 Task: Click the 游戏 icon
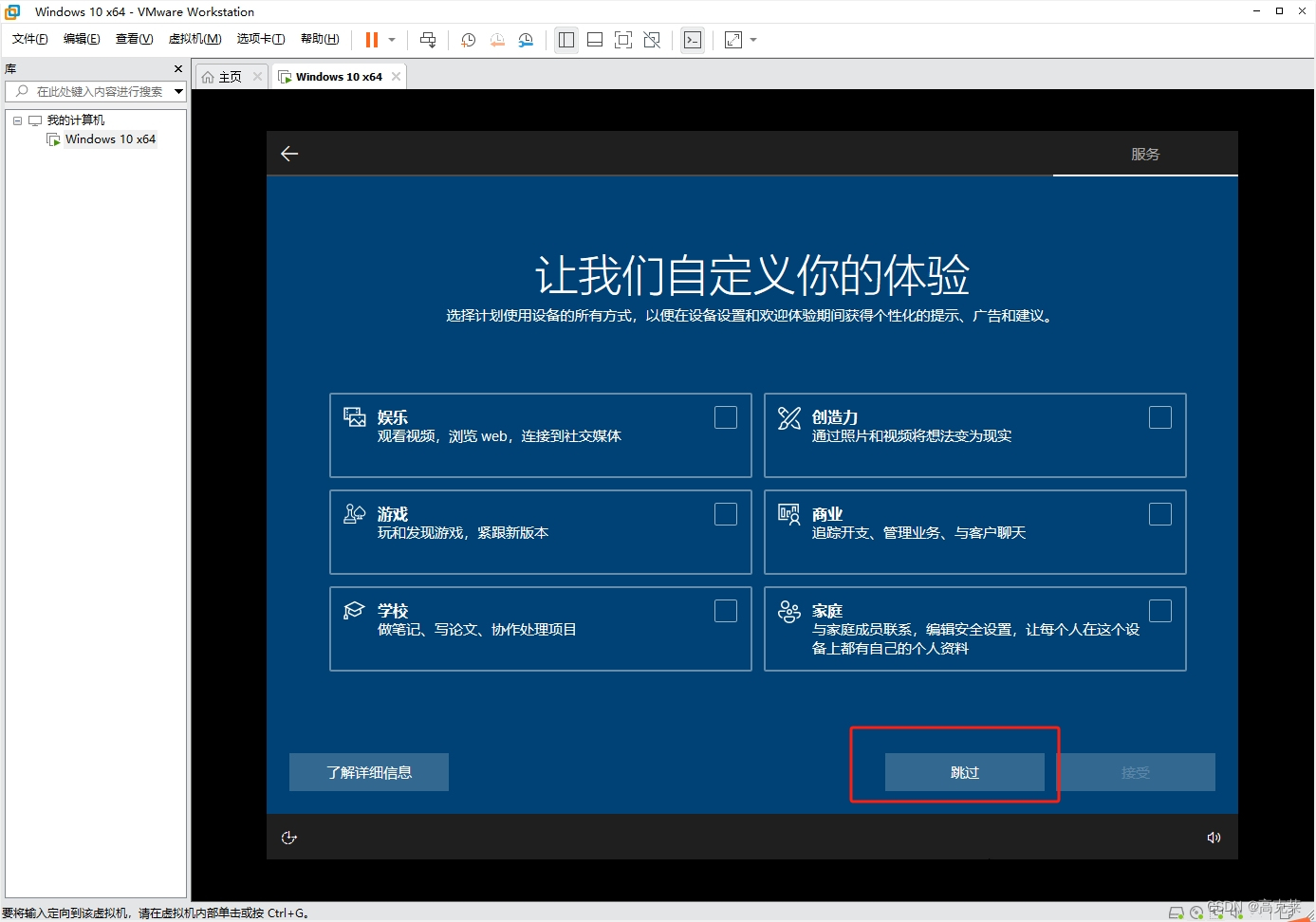(355, 514)
